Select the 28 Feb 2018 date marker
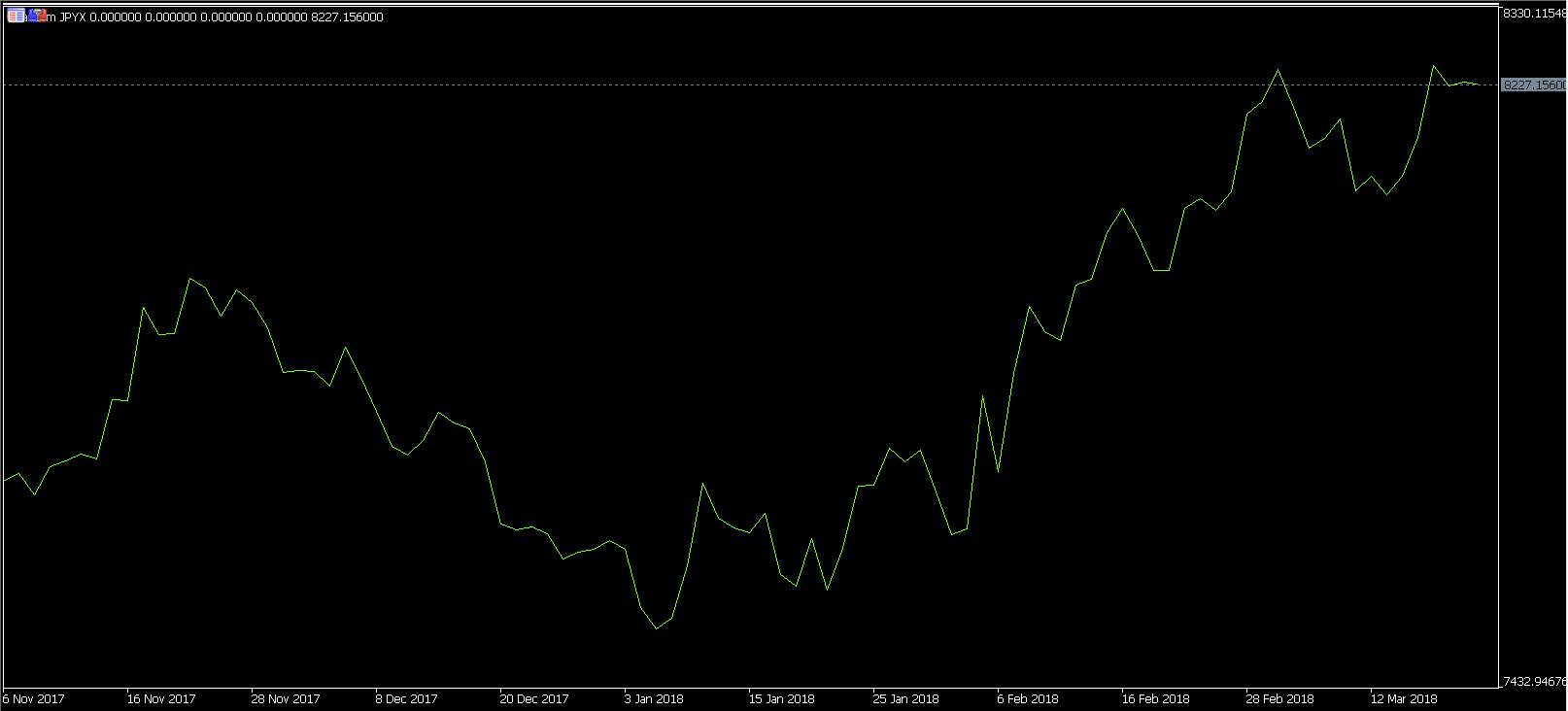 click(1280, 699)
